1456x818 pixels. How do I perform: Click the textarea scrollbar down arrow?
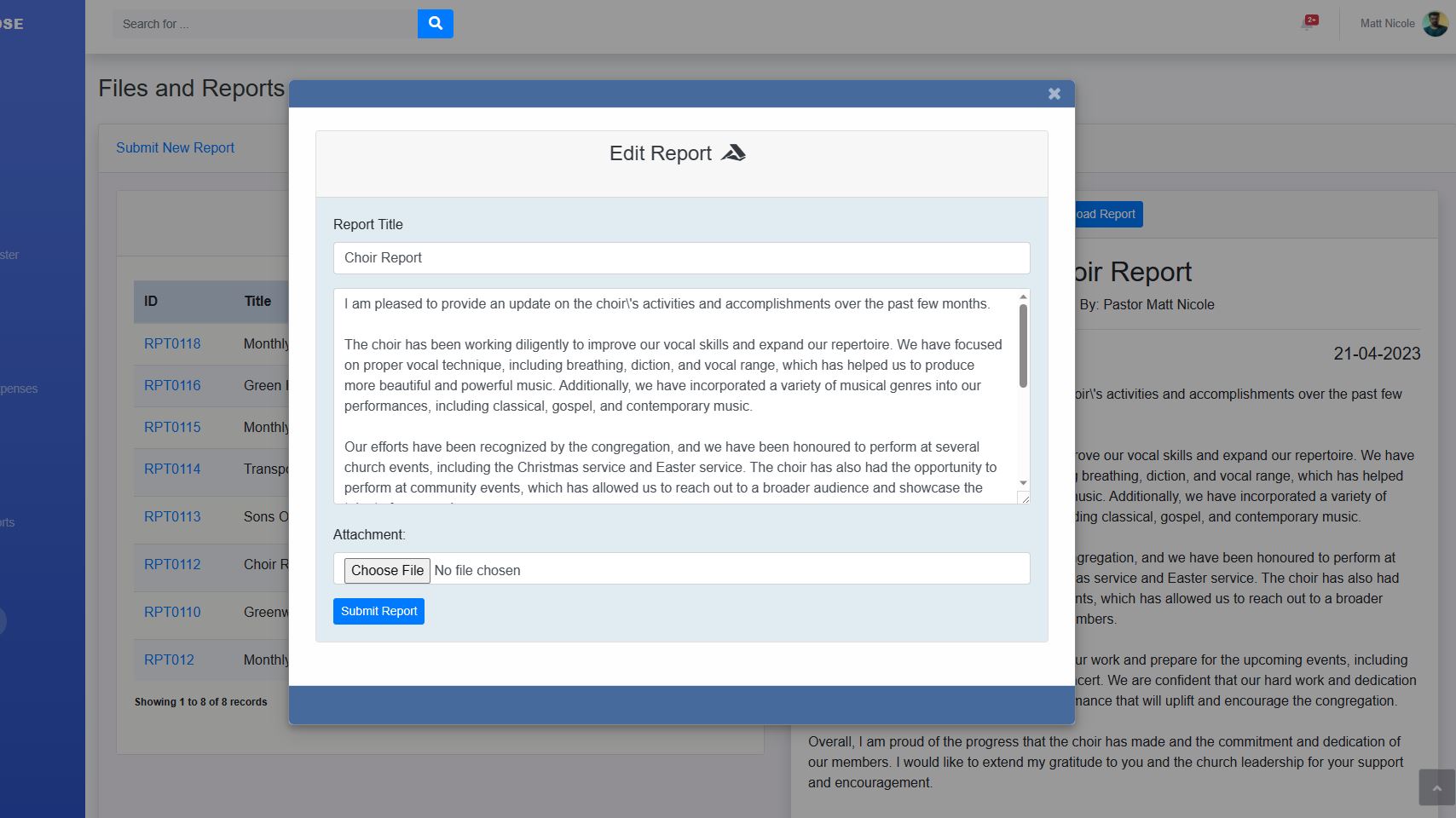1023,483
